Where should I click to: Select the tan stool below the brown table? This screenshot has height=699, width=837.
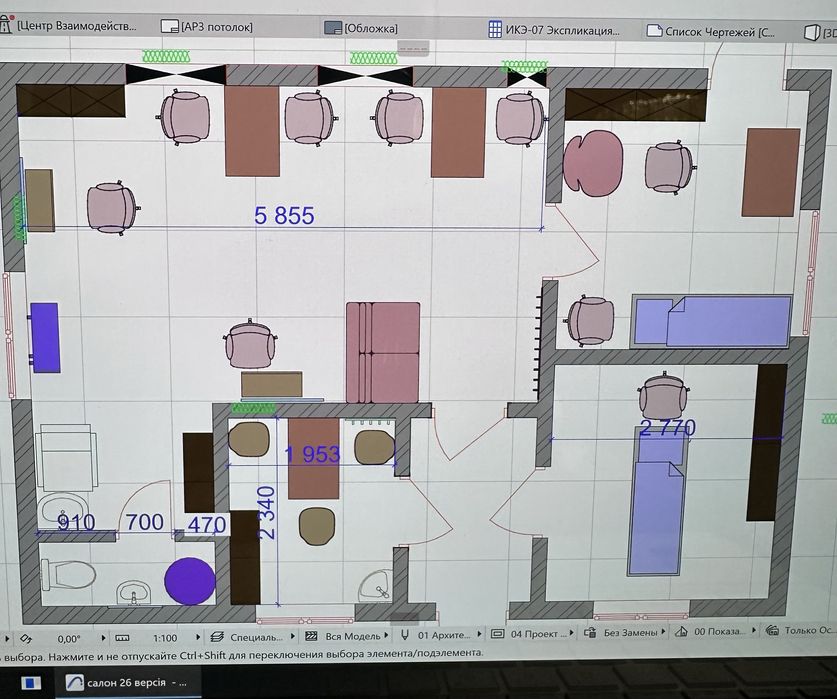(317, 526)
